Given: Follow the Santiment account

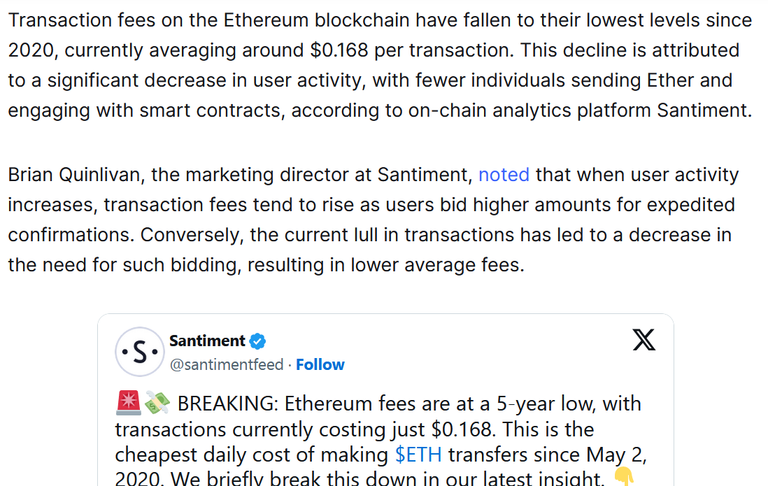Looking at the screenshot, I should [x=320, y=364].
